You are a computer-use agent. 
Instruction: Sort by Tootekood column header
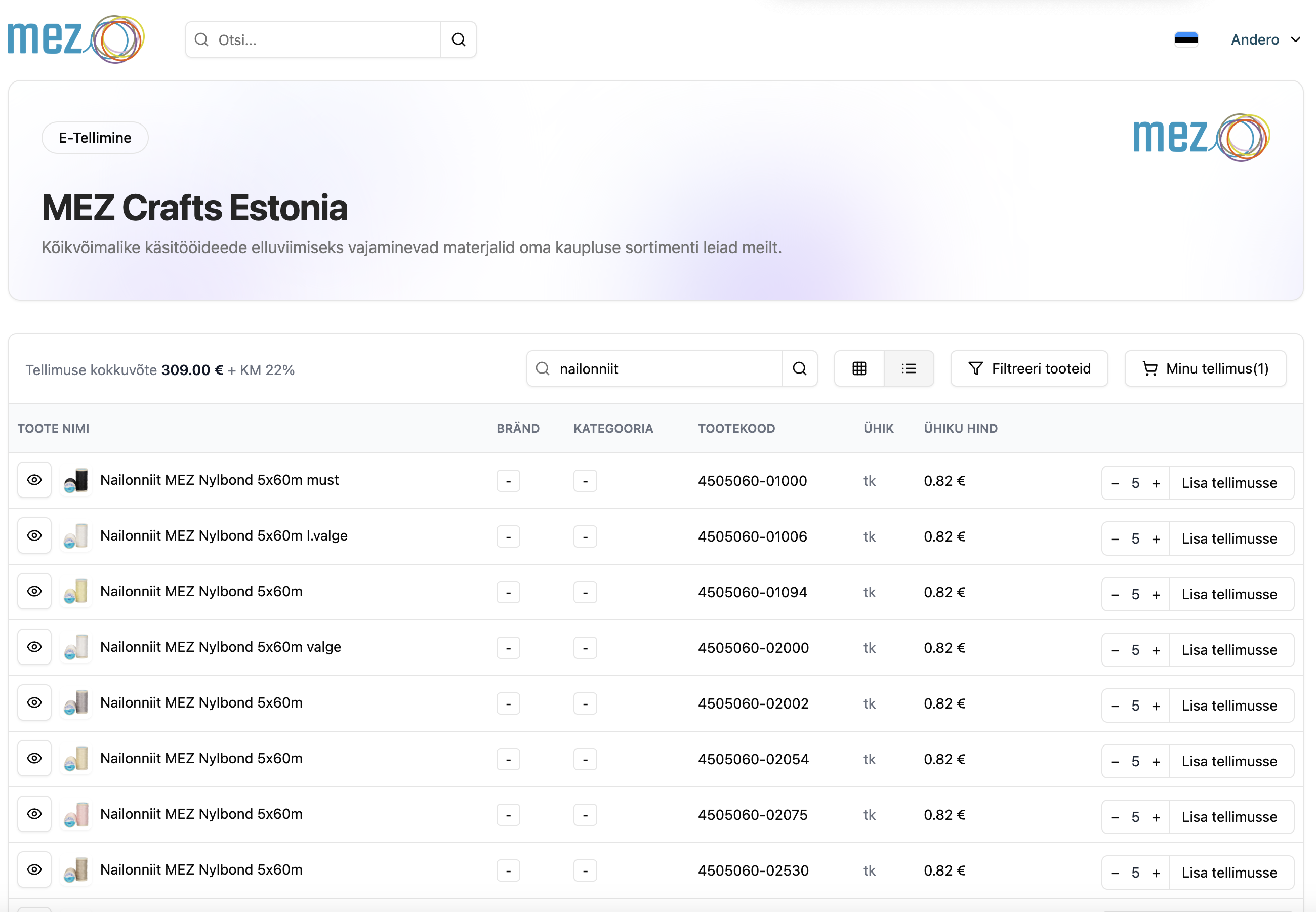(736, 429)
